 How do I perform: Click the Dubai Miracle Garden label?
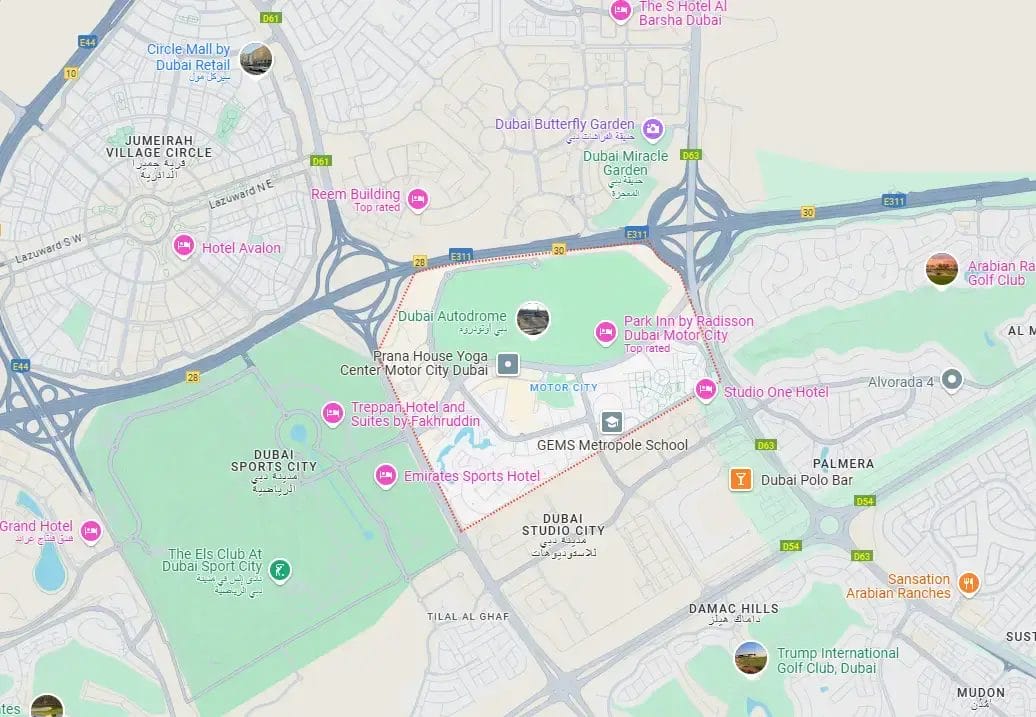[625, 163]
